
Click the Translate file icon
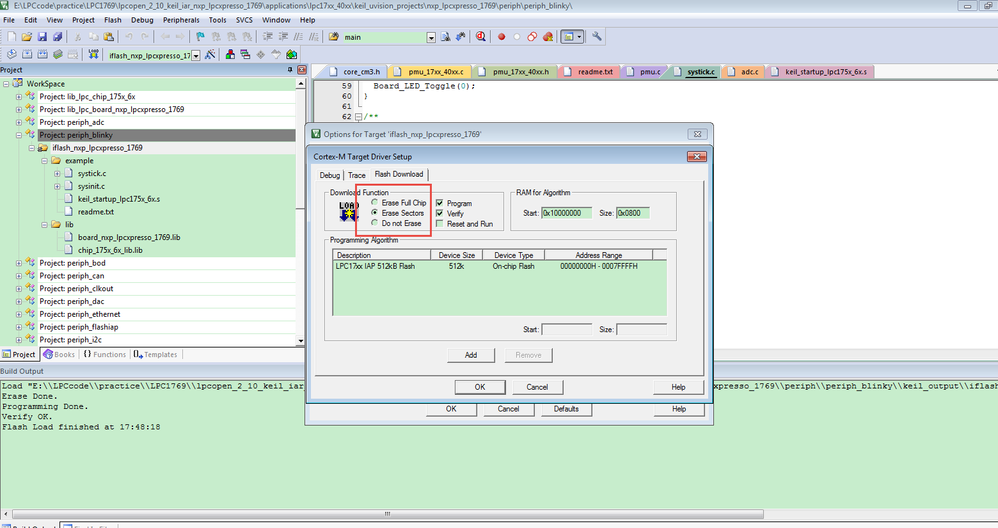pos(11,55)
